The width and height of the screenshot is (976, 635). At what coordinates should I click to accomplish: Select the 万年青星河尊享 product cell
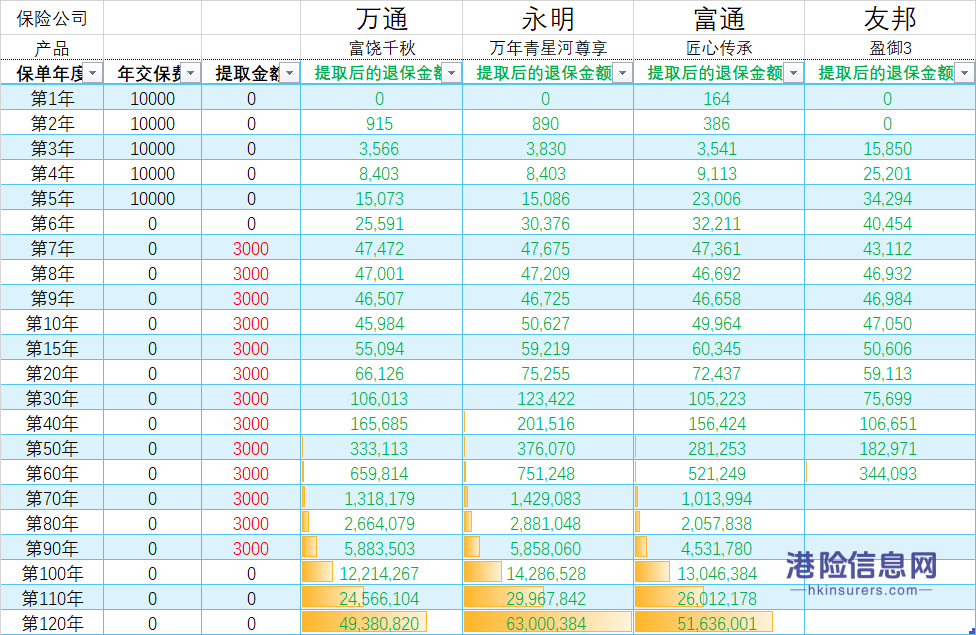pos(548,48)
